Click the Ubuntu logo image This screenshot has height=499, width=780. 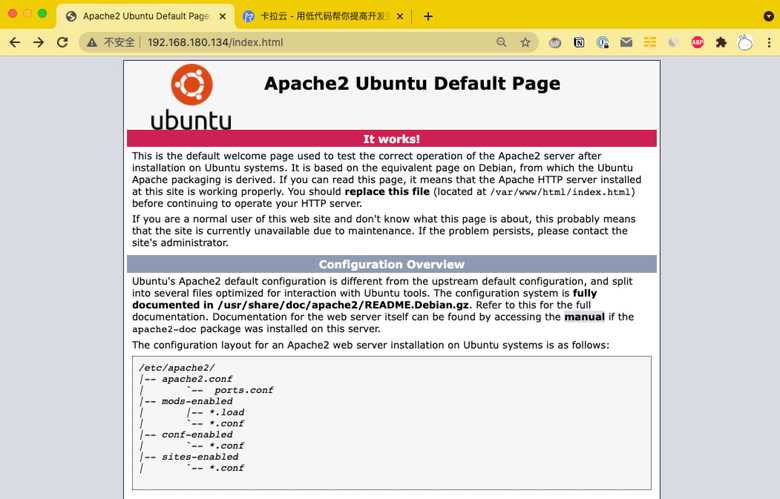click(x=191, y=98)
